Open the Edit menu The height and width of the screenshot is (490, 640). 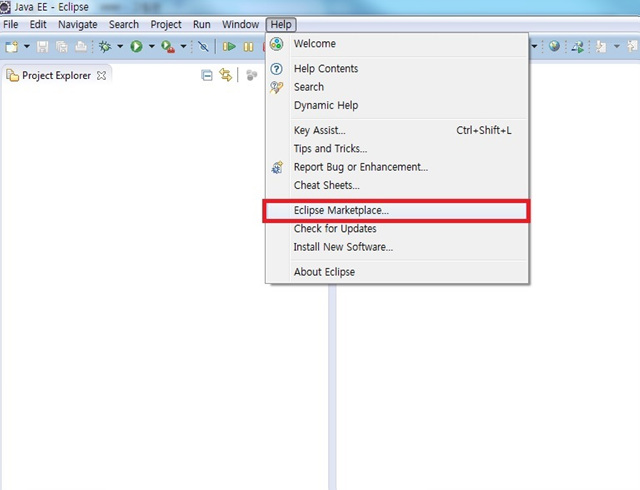click(38, 24)
